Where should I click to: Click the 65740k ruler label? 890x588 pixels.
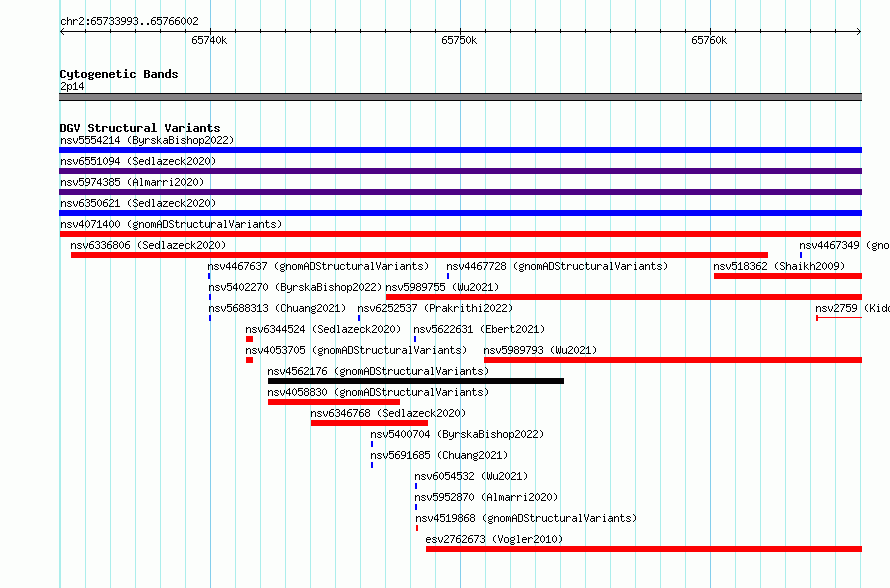click(x=209, y=40)
